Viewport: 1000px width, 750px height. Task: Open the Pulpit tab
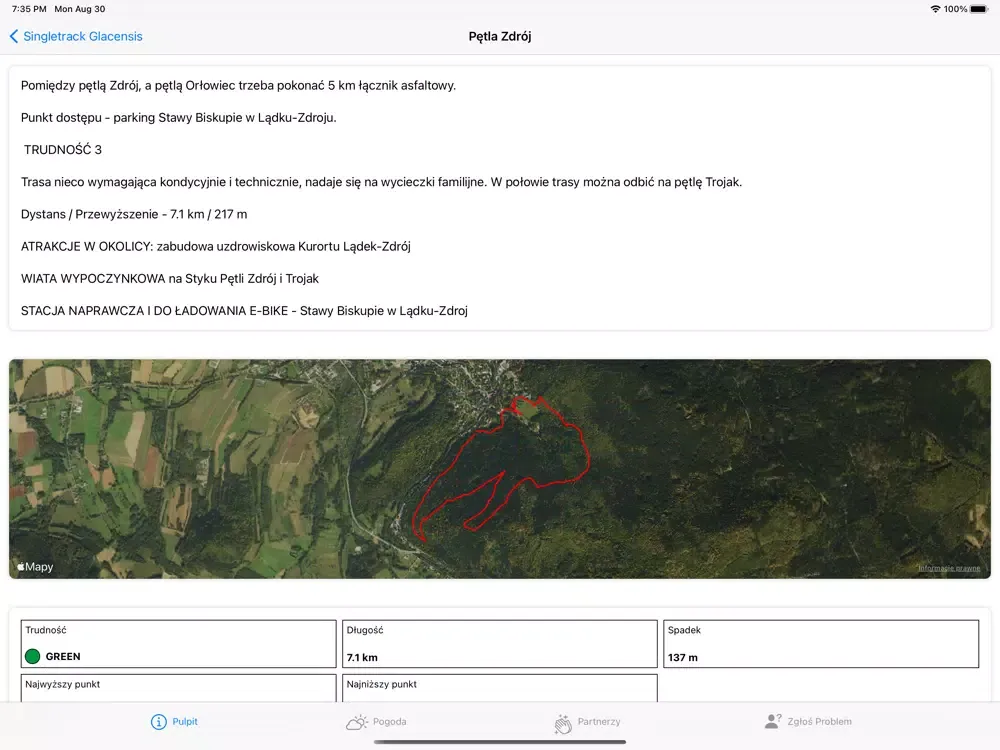(174, 721)
